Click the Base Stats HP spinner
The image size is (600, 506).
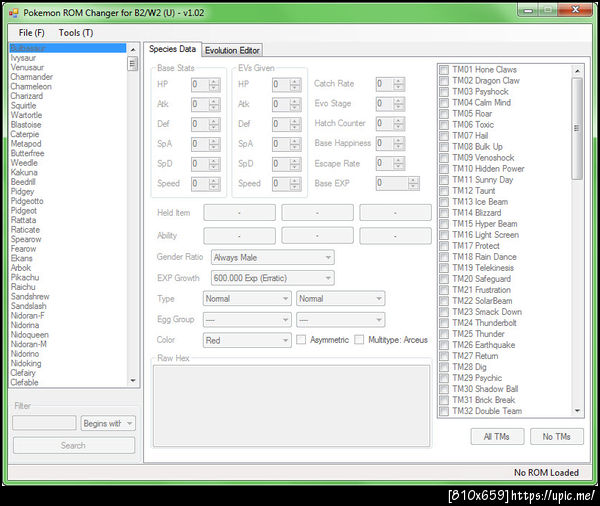(x=206, y=85)
